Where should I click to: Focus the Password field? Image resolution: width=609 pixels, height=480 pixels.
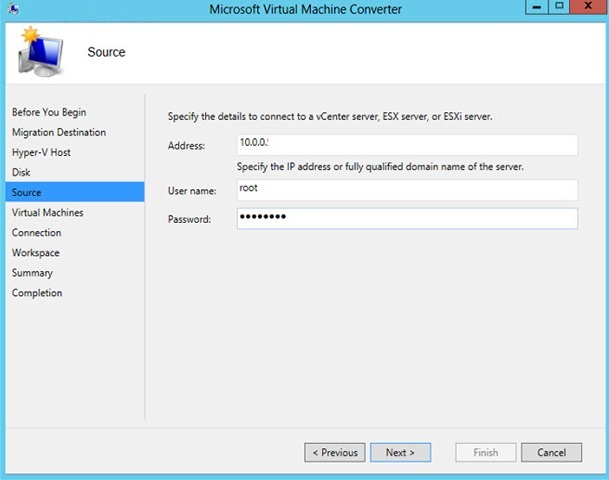(x=407, y=218)
